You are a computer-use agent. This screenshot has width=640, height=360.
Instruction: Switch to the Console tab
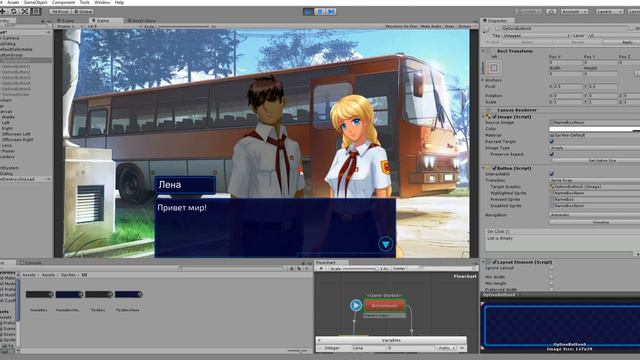(x=31, y=262)
